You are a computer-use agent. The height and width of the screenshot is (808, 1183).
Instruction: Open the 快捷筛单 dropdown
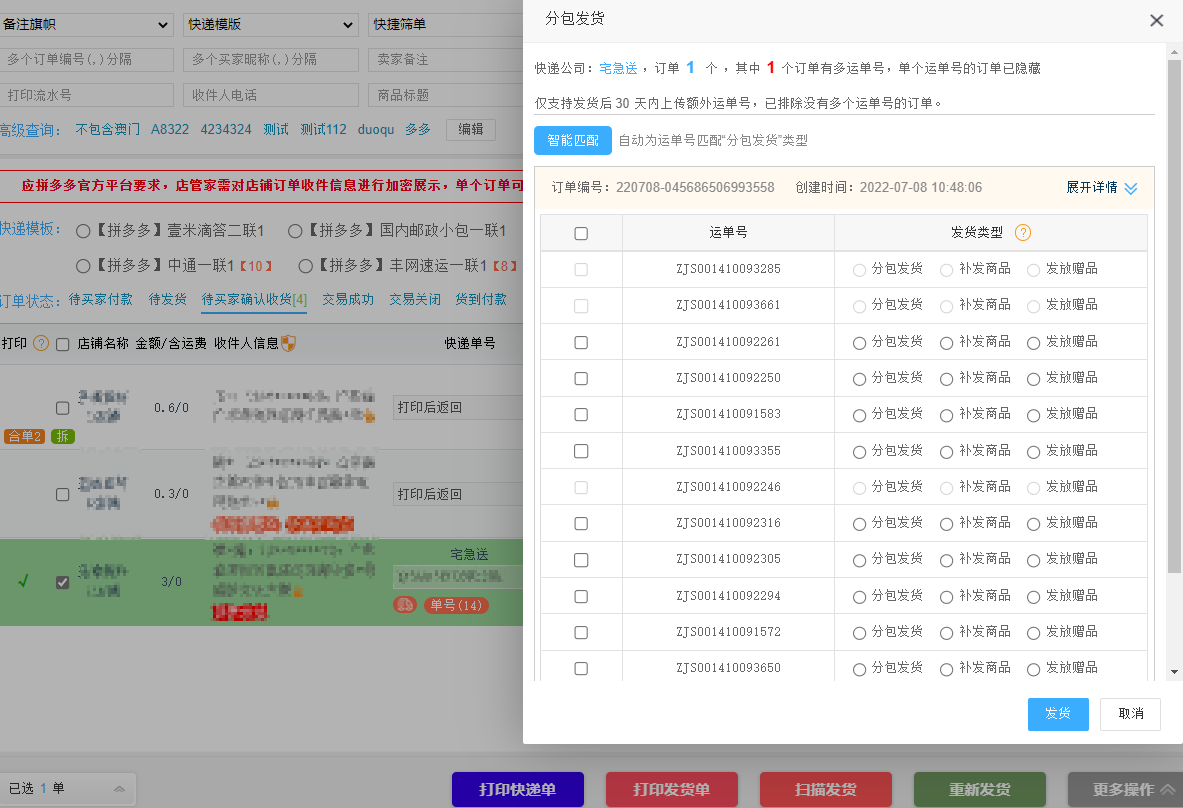coord(446,24)
